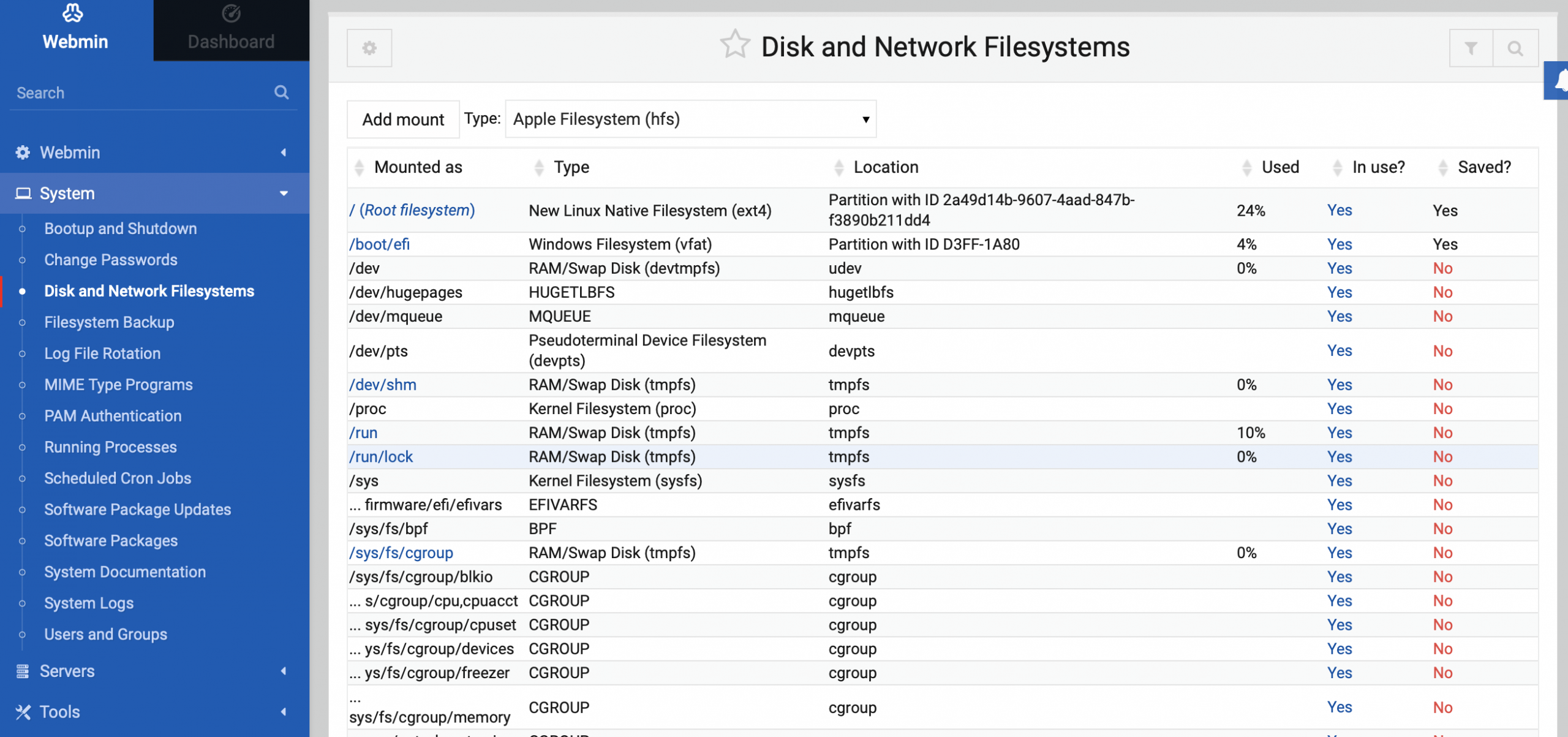
Task: Open System Documentation
Action: [125, 572]
